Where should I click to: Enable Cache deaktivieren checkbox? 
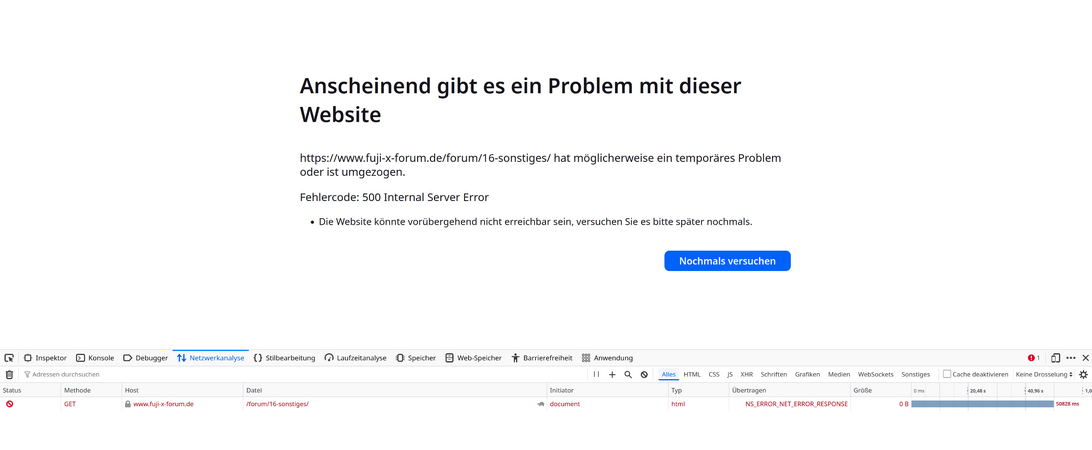tap(947, 375)
